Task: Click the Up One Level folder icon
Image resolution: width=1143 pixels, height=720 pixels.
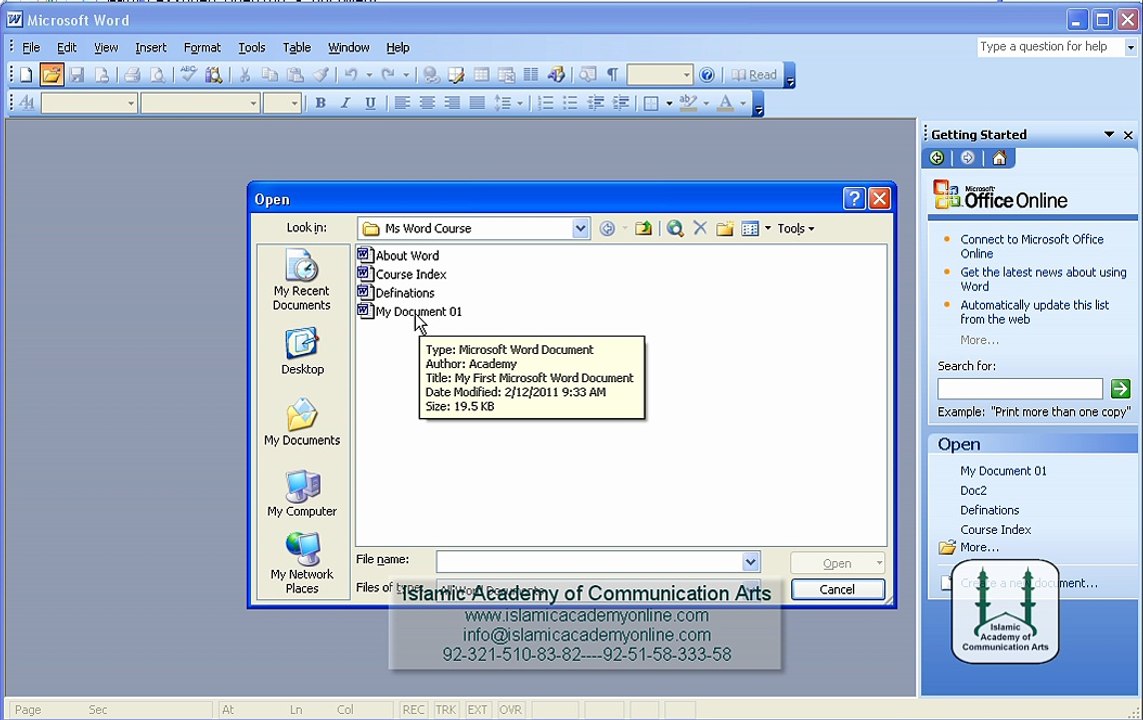Action: 643,228
